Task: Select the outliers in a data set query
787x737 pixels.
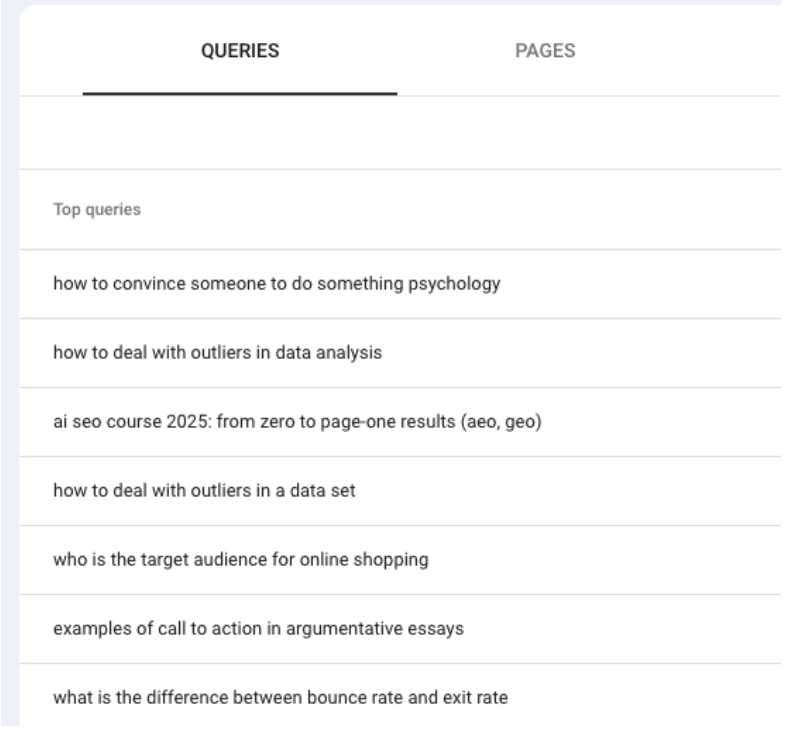Action: point(214,491)
